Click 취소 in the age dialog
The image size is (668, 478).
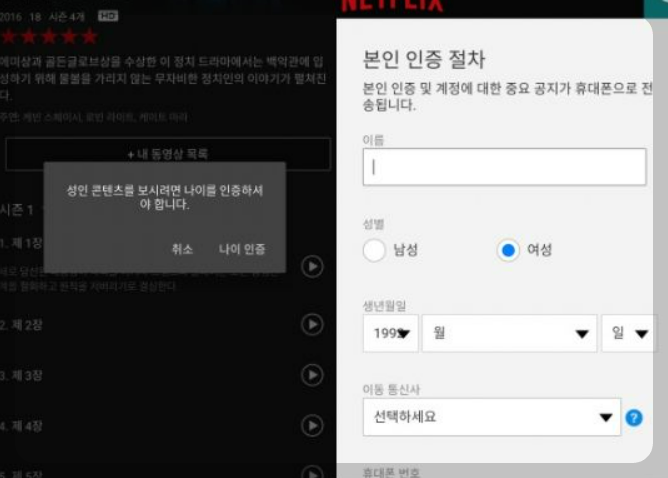[x=182, y=249]
